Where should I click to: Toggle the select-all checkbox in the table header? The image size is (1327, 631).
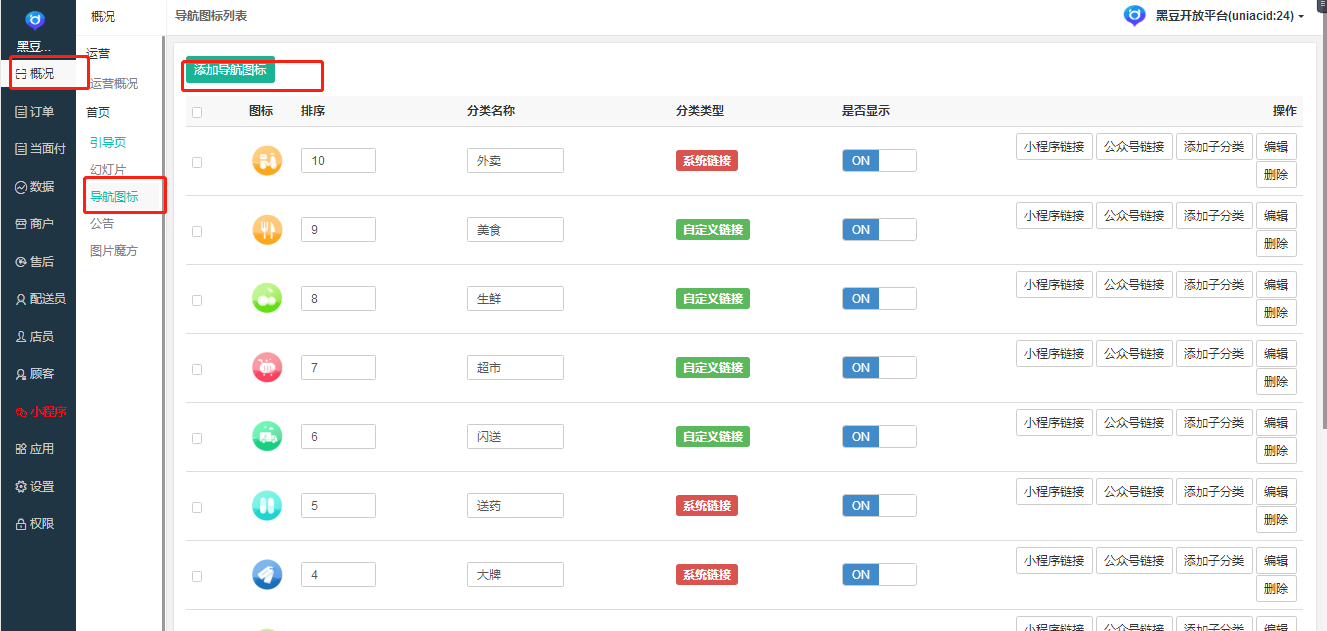point(197,112)
